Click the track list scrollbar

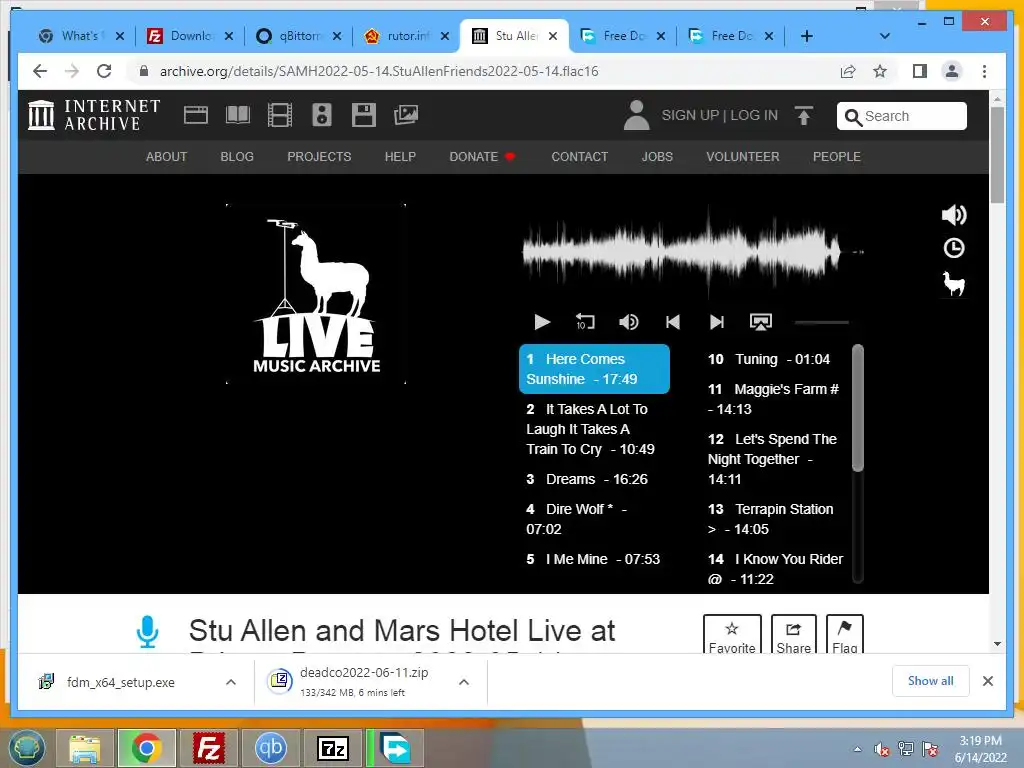coord(857,408)
